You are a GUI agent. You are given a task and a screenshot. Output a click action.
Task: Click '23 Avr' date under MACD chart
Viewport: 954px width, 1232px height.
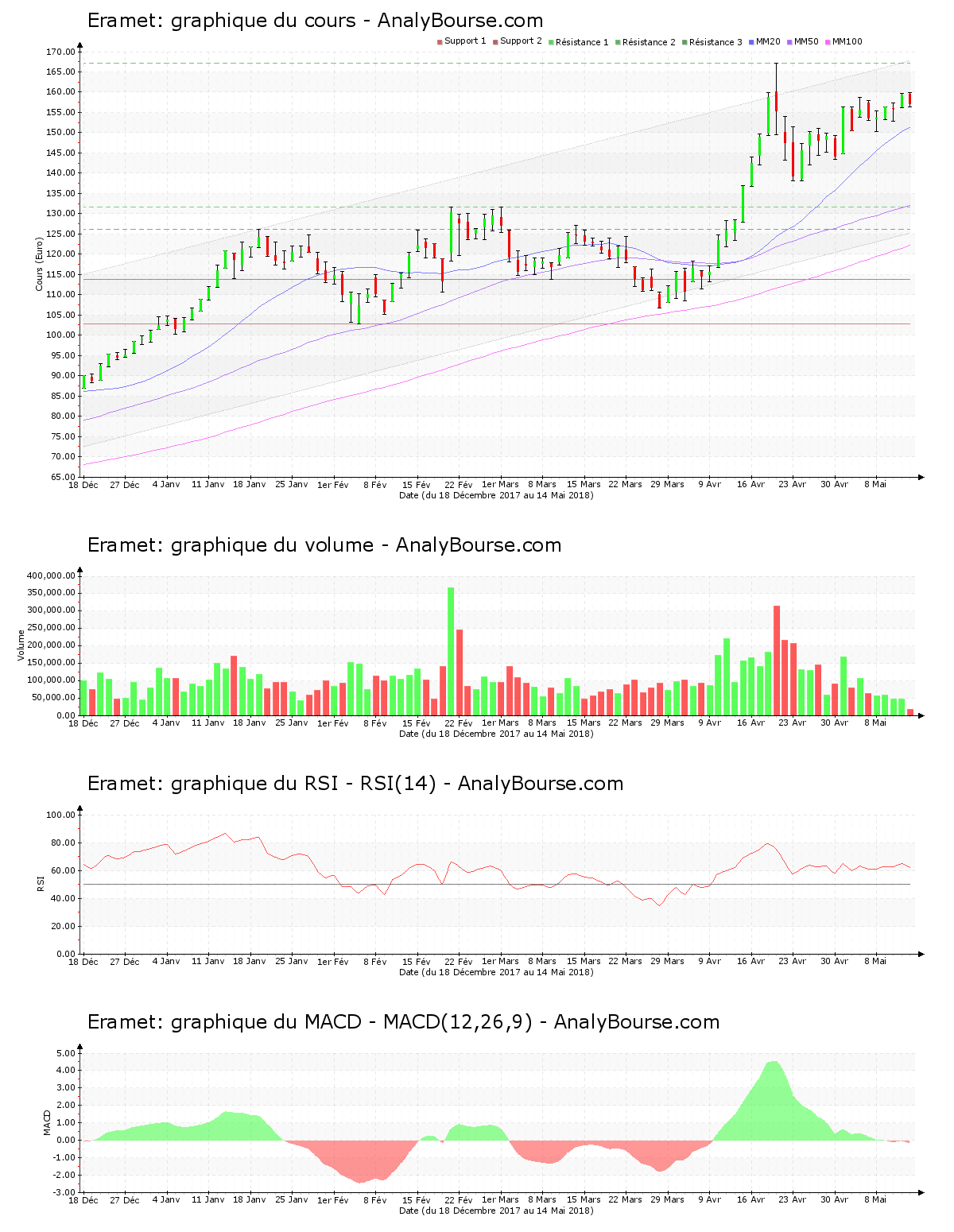[x=793, y=1200]
